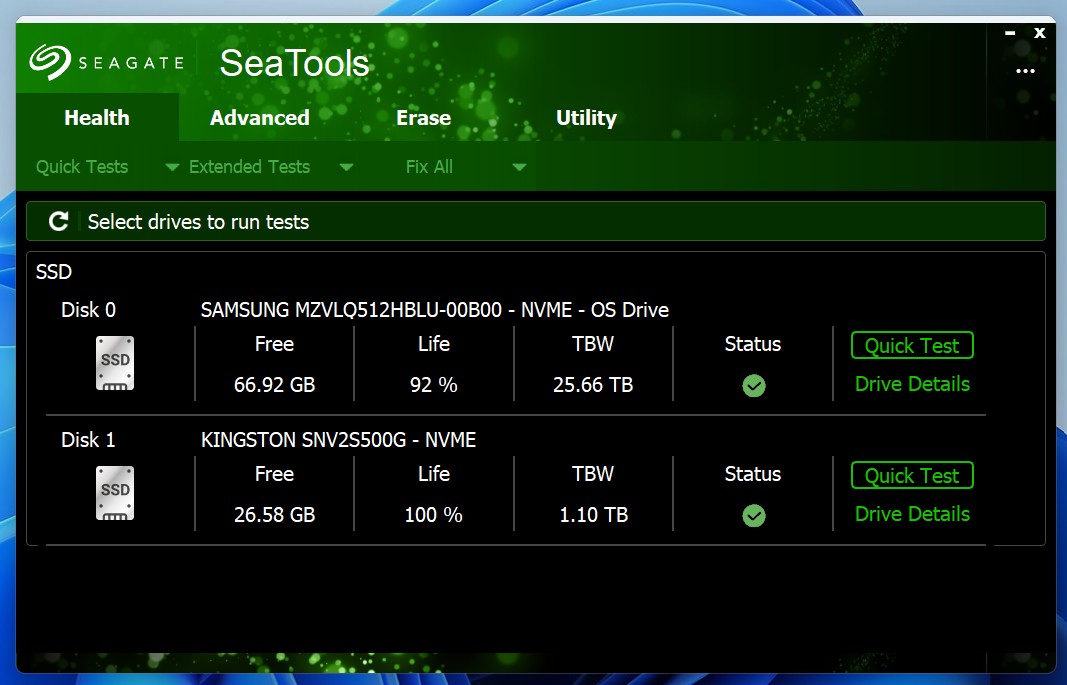
Task: Run Quick Test on Kingston Disk 1
Action: pos(912,476)
